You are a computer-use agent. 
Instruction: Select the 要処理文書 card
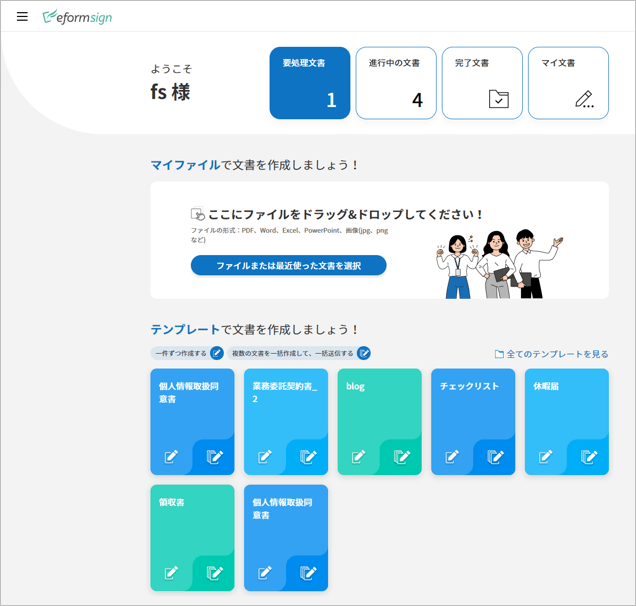tap(310, 83)
